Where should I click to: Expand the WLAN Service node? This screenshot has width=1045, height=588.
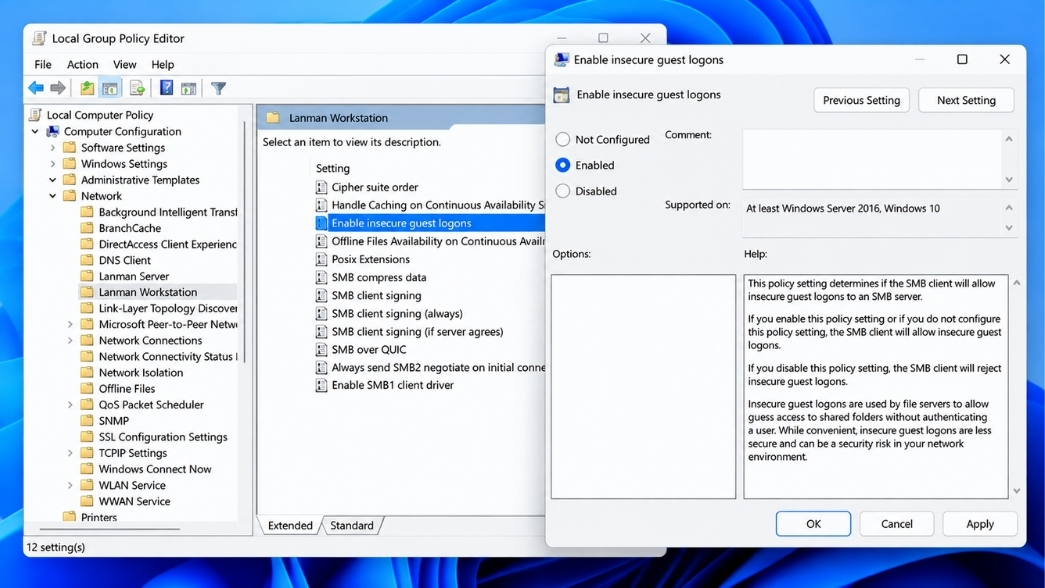70,485
